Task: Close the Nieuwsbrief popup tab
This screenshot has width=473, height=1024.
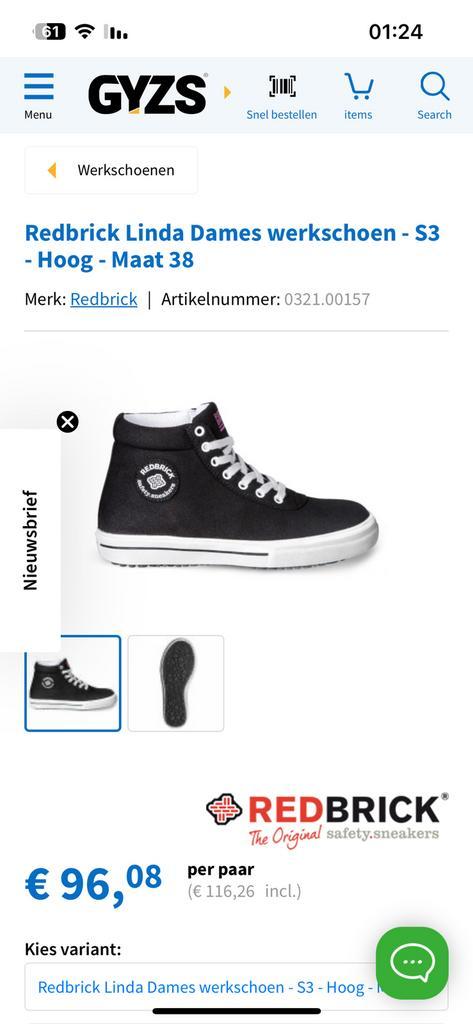Action: (67, 422)
